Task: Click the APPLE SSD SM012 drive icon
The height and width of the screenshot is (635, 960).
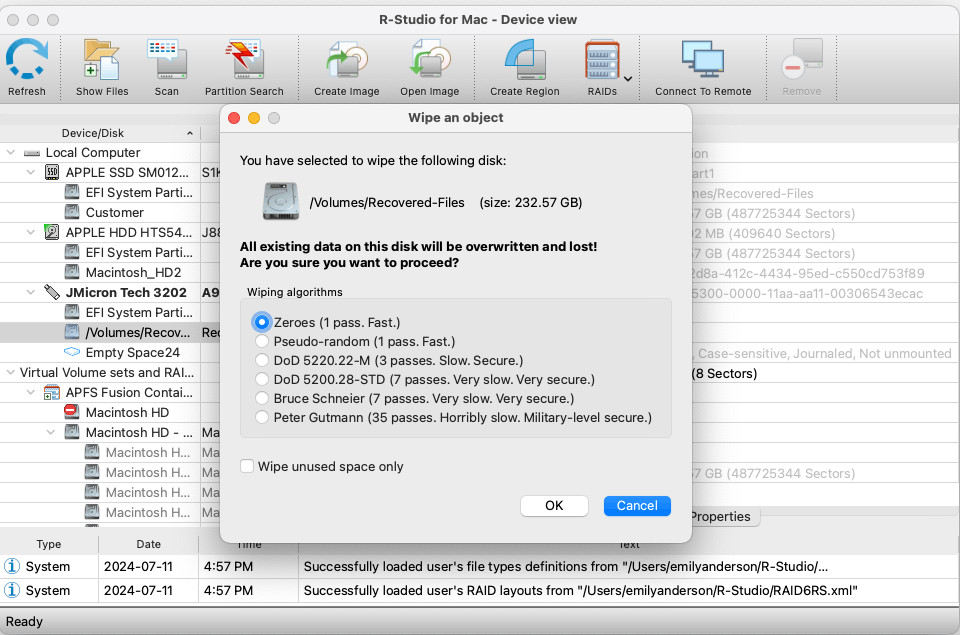Action: tap(52, 173)
